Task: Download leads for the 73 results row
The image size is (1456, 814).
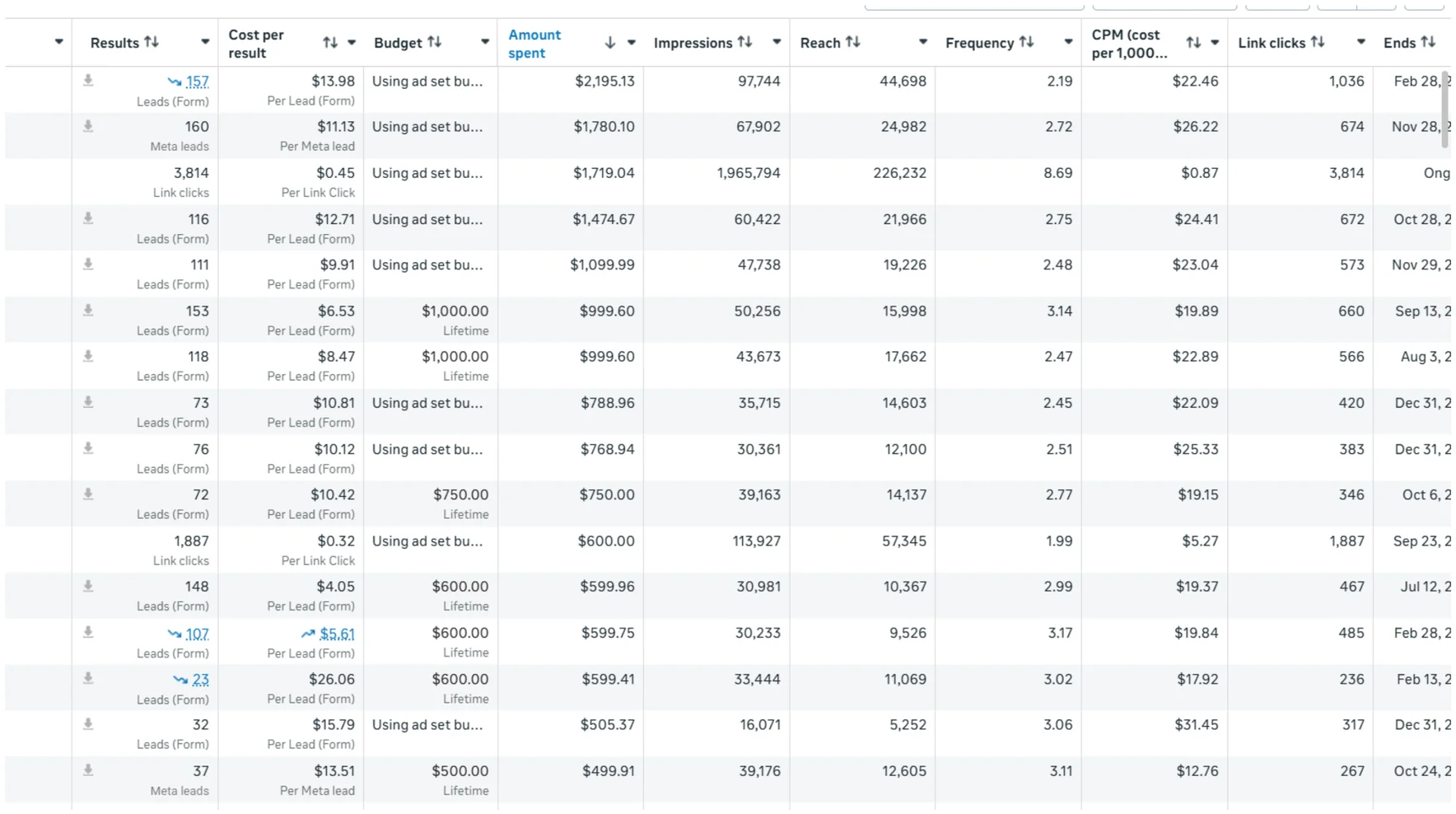Action: click(x=88, y=402)
